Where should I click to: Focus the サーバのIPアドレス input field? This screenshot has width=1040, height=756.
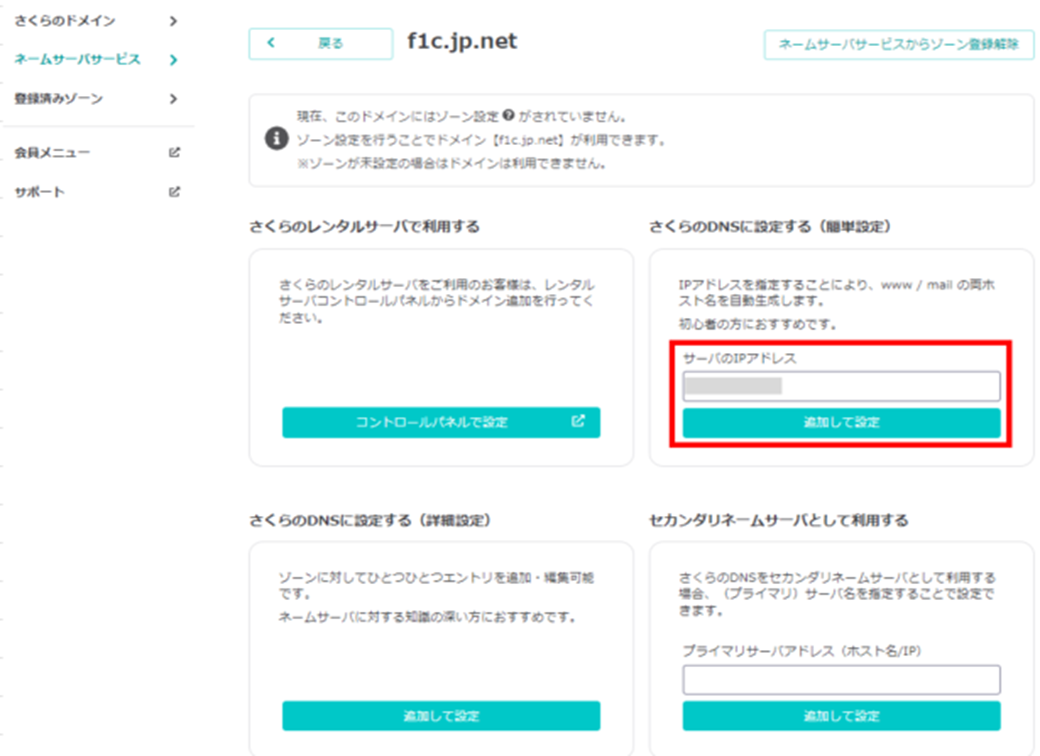click(x=842, y=386)
